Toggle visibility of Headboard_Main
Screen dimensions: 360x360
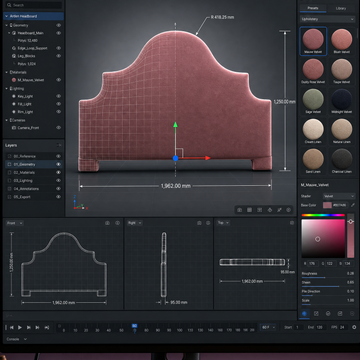(x=59, y=33)
